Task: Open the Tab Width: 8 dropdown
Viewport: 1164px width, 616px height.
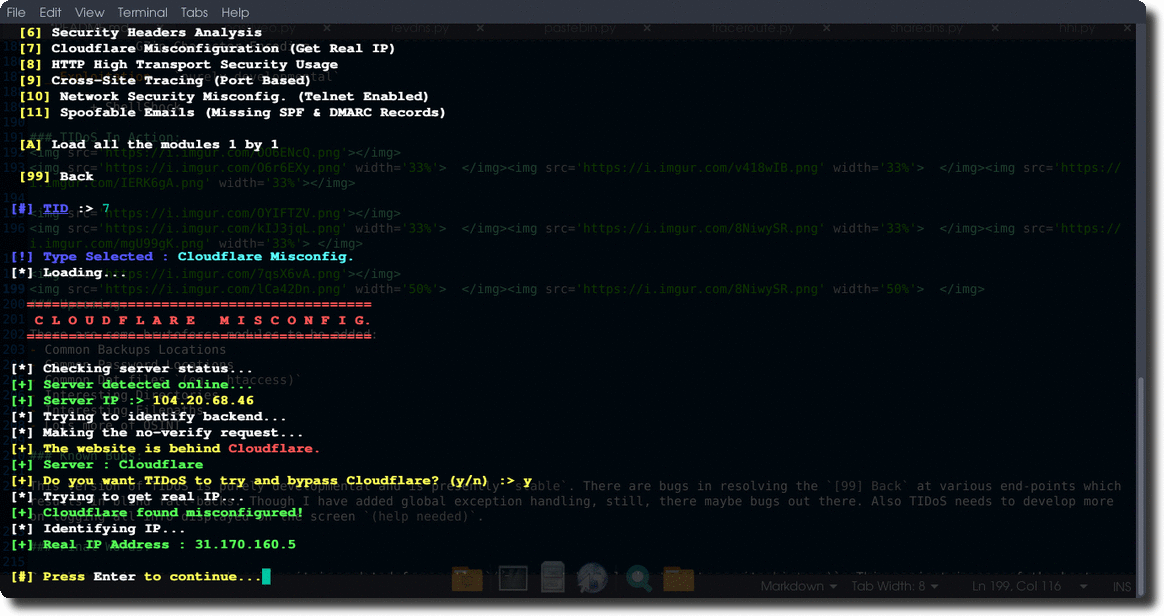Action: (894, 586)
